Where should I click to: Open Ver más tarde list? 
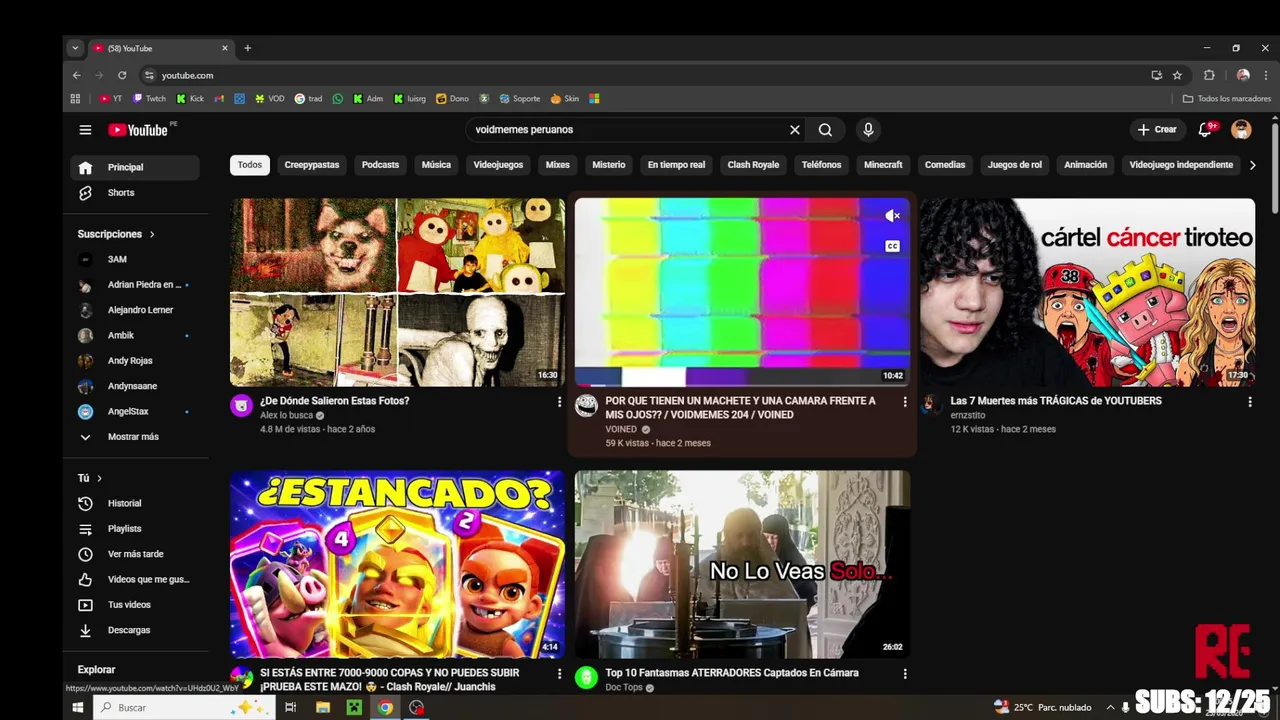135,554
